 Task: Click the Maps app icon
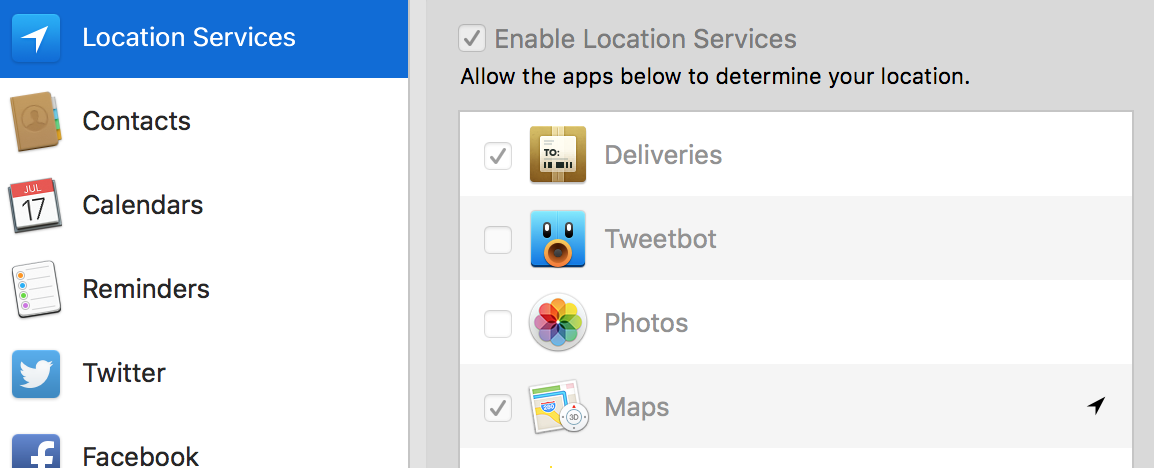coord(559,406)
